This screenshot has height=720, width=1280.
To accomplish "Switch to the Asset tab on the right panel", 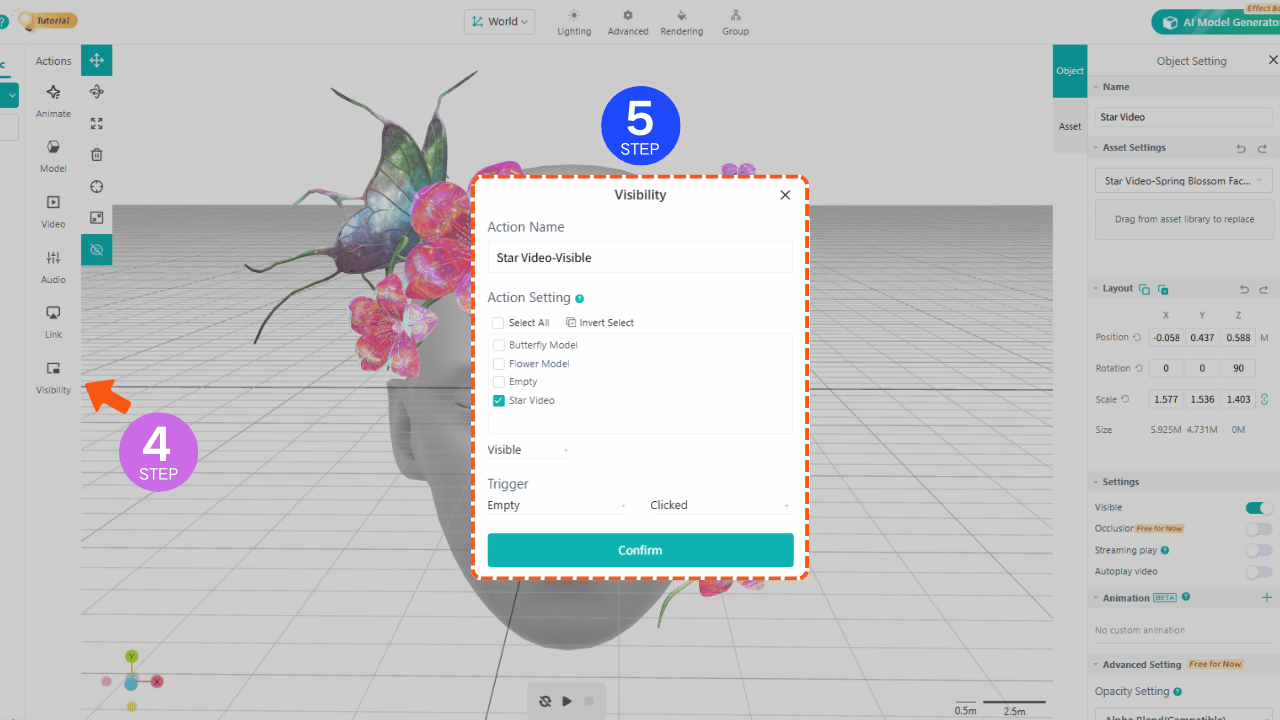I will 1069,125.
